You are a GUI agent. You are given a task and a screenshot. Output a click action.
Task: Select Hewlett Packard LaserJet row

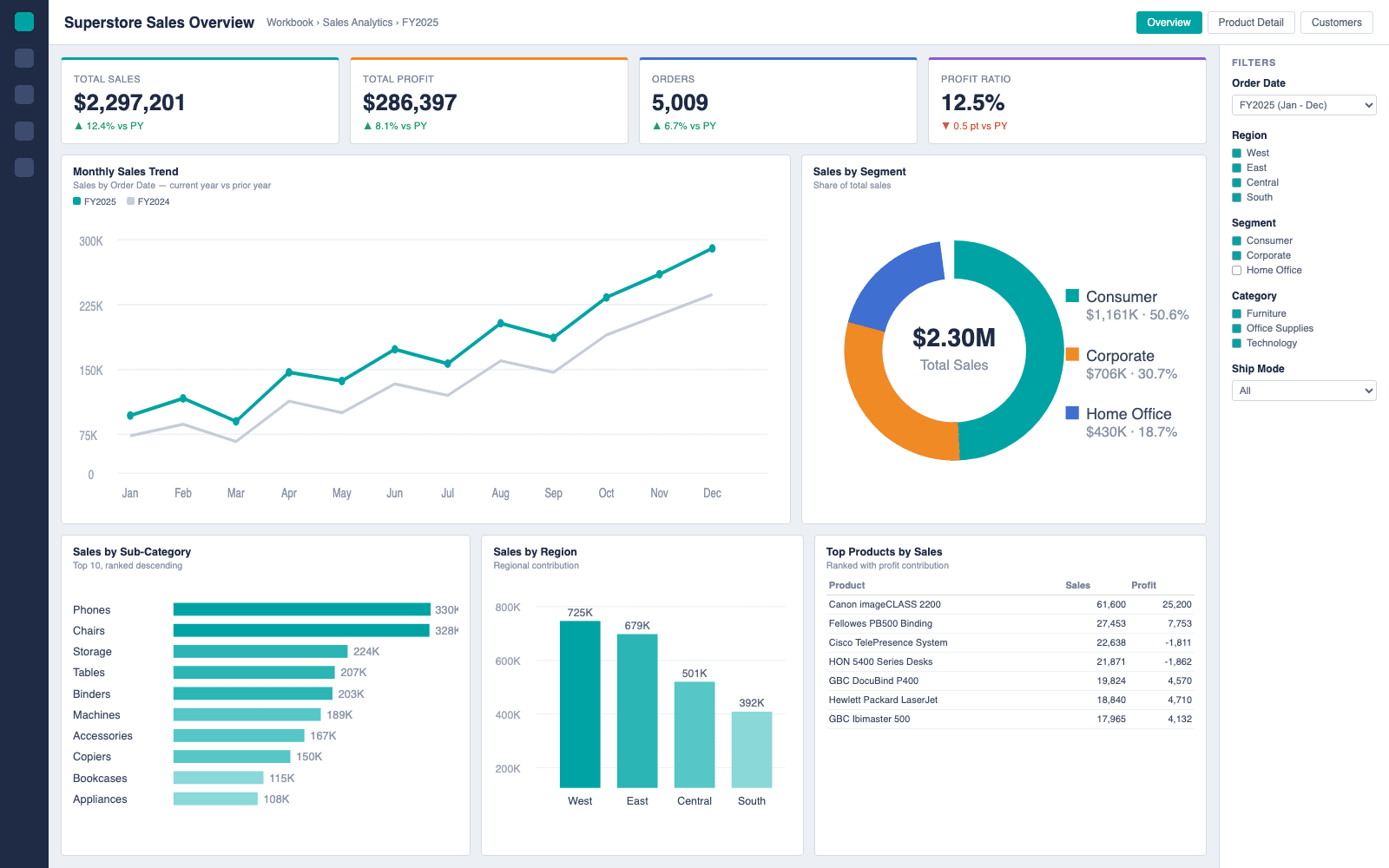click(x=1010, y=700)
